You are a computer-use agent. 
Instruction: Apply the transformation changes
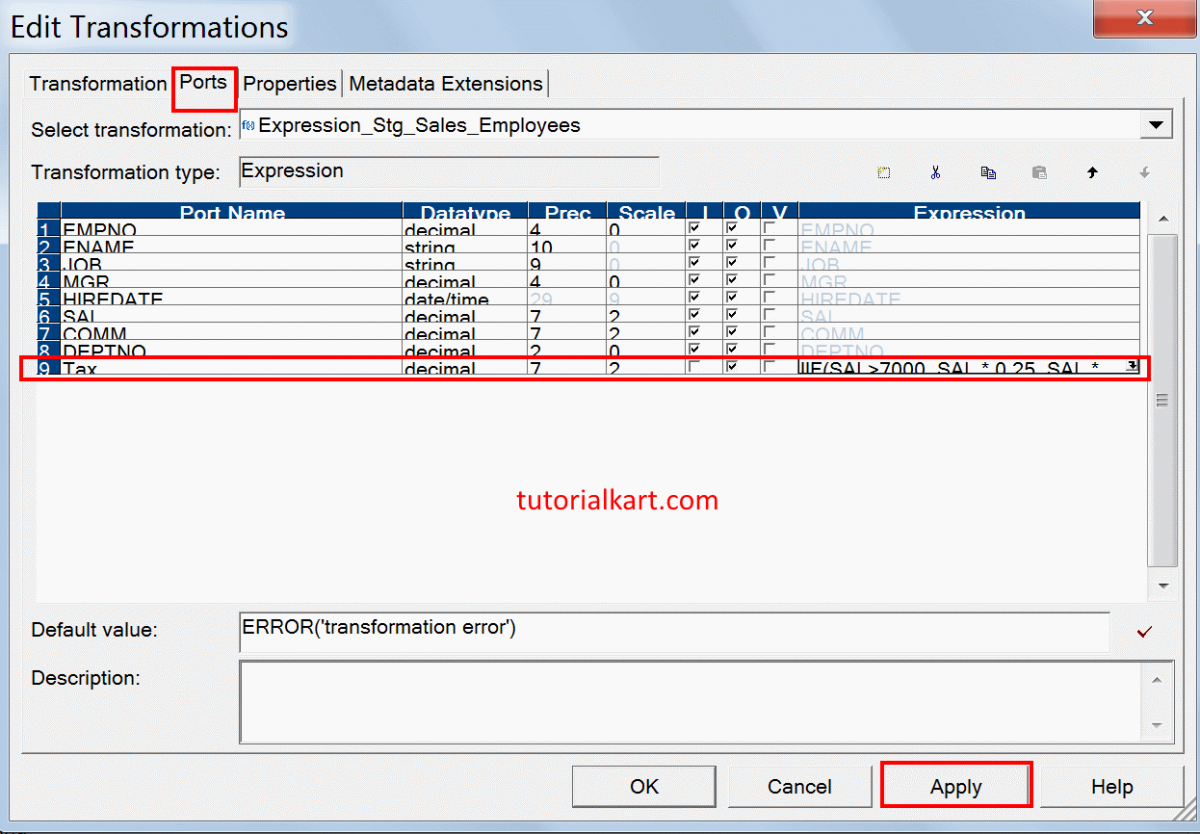pos(956,786)
